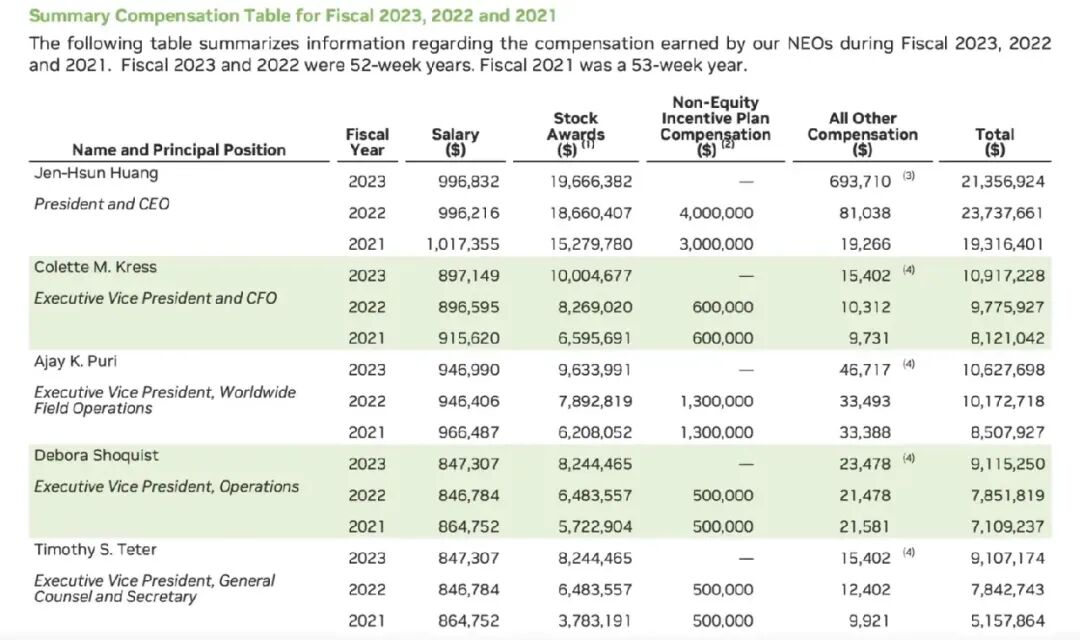The width and height of the screenshot is (1080, 640).
Task: Click the total value 10,172,718
Action: click(1003, 401)
